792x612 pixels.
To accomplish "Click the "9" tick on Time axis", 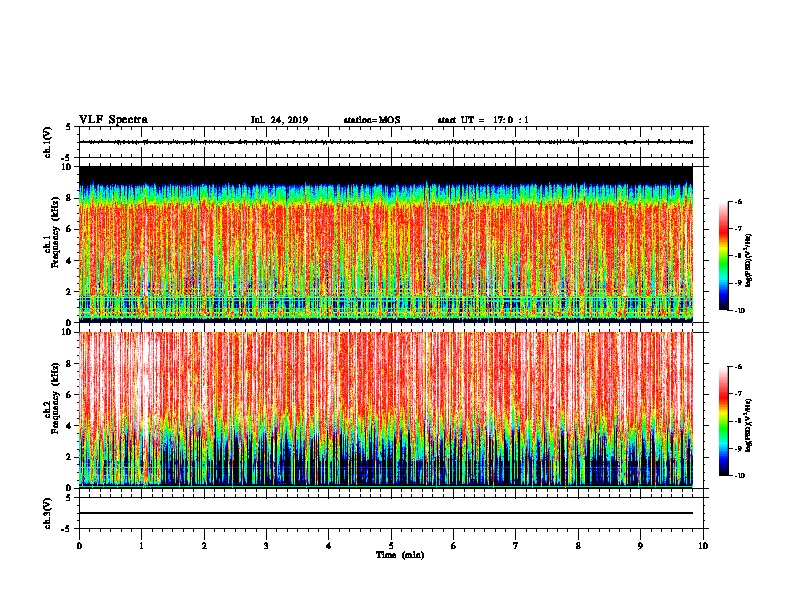I will (640, 546).
